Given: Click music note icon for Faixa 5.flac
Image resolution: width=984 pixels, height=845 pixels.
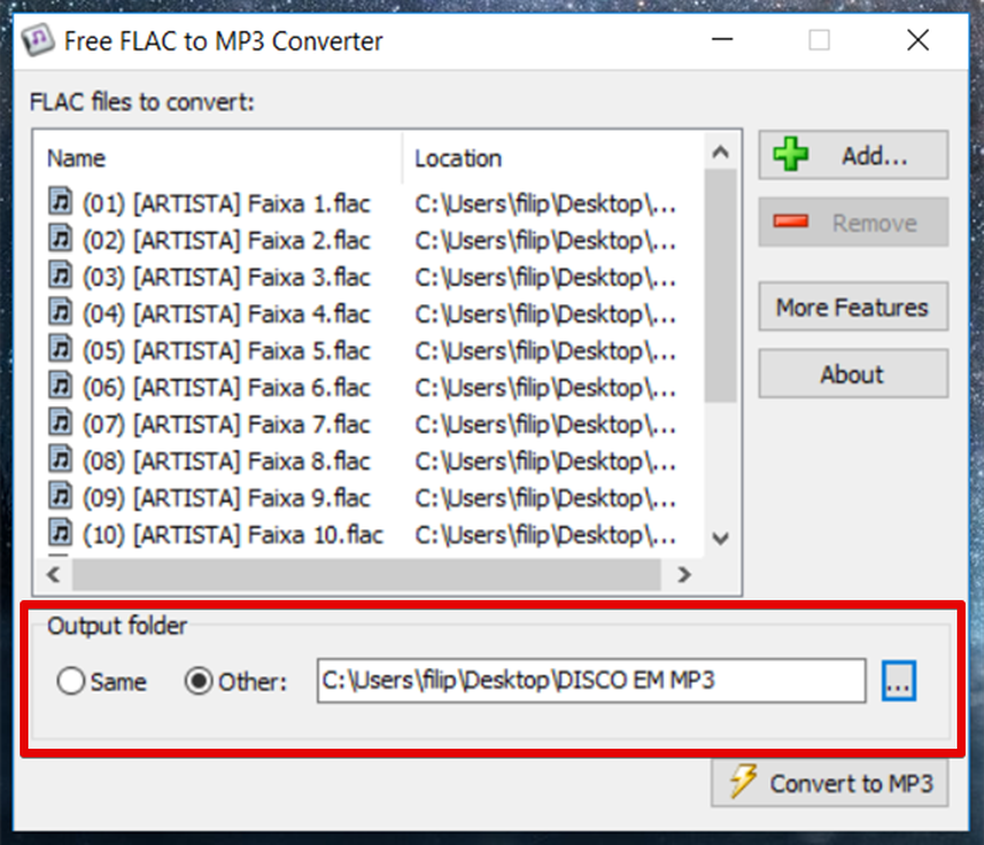Looking at the screenshot, I should 60,349.
